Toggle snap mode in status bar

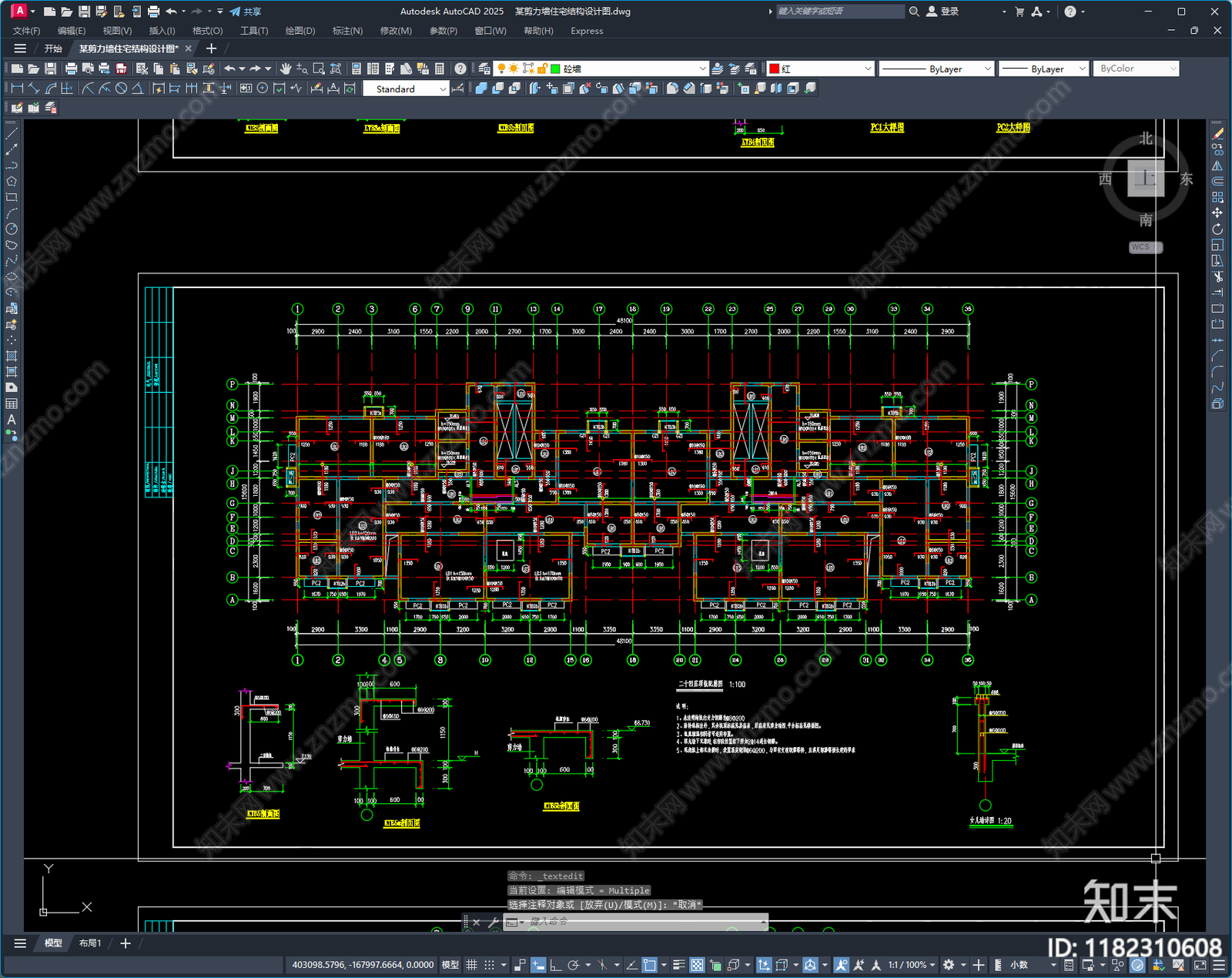490,965
